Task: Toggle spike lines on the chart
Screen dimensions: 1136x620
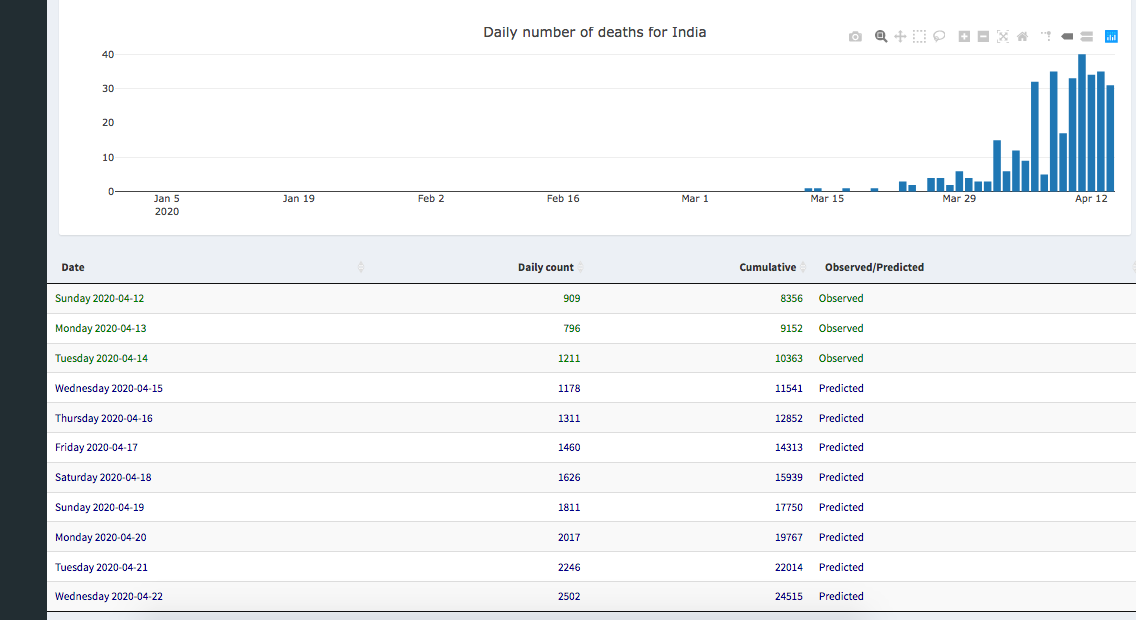Action: coord(1046,37)
